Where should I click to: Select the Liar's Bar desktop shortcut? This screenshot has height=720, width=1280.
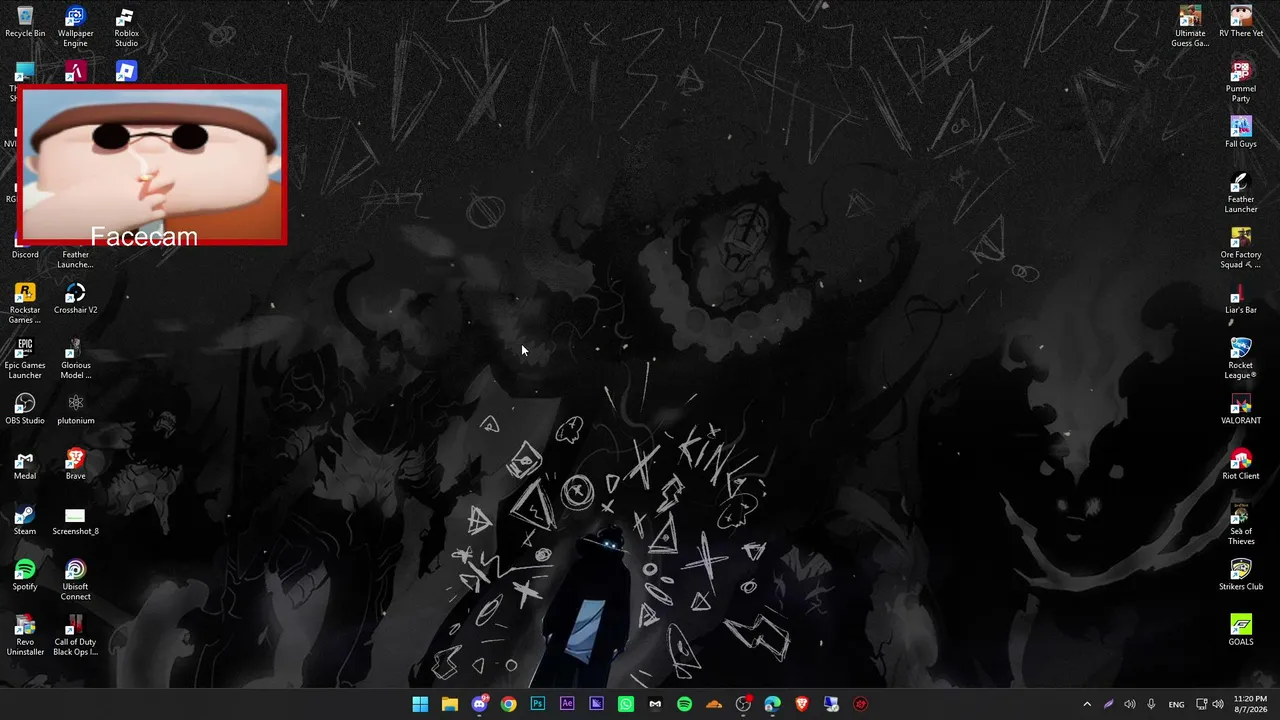[1241, 298]
